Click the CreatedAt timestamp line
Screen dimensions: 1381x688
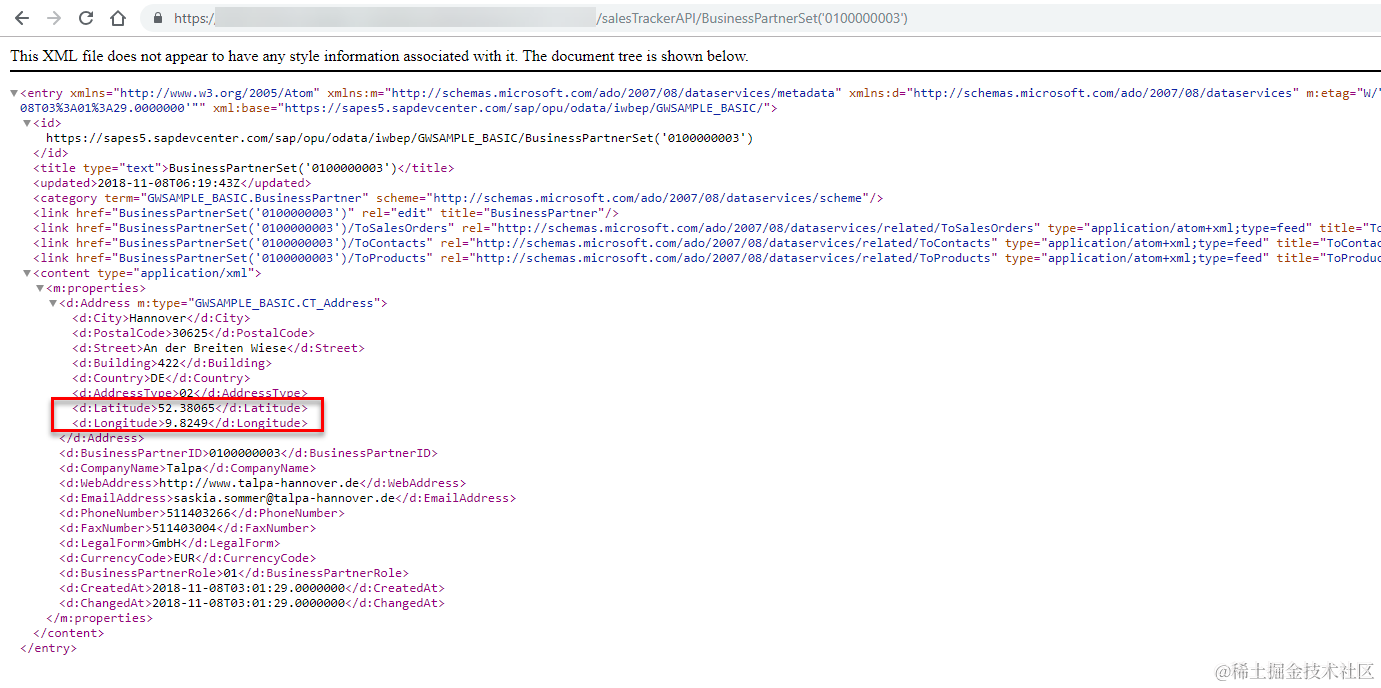point(252,588)
